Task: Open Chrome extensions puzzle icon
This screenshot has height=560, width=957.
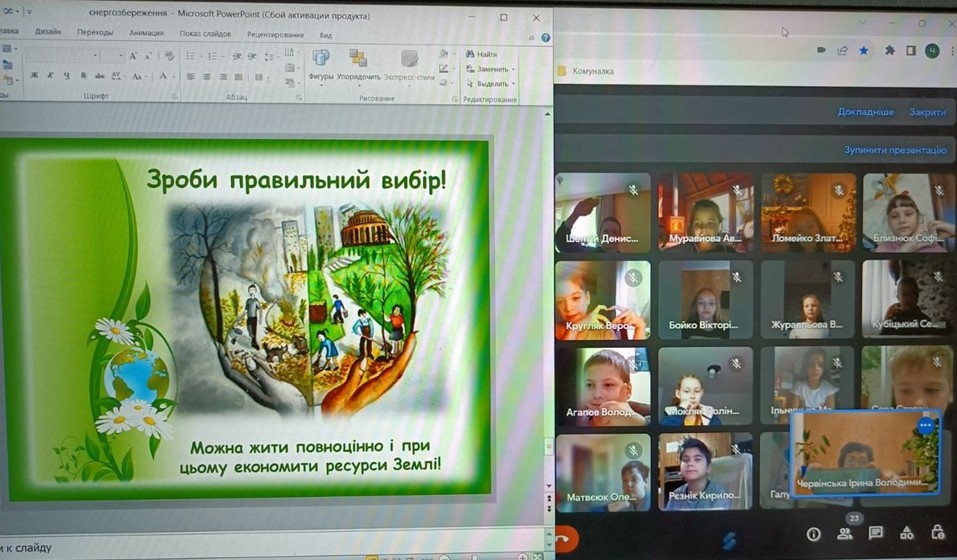Action: 890,50
